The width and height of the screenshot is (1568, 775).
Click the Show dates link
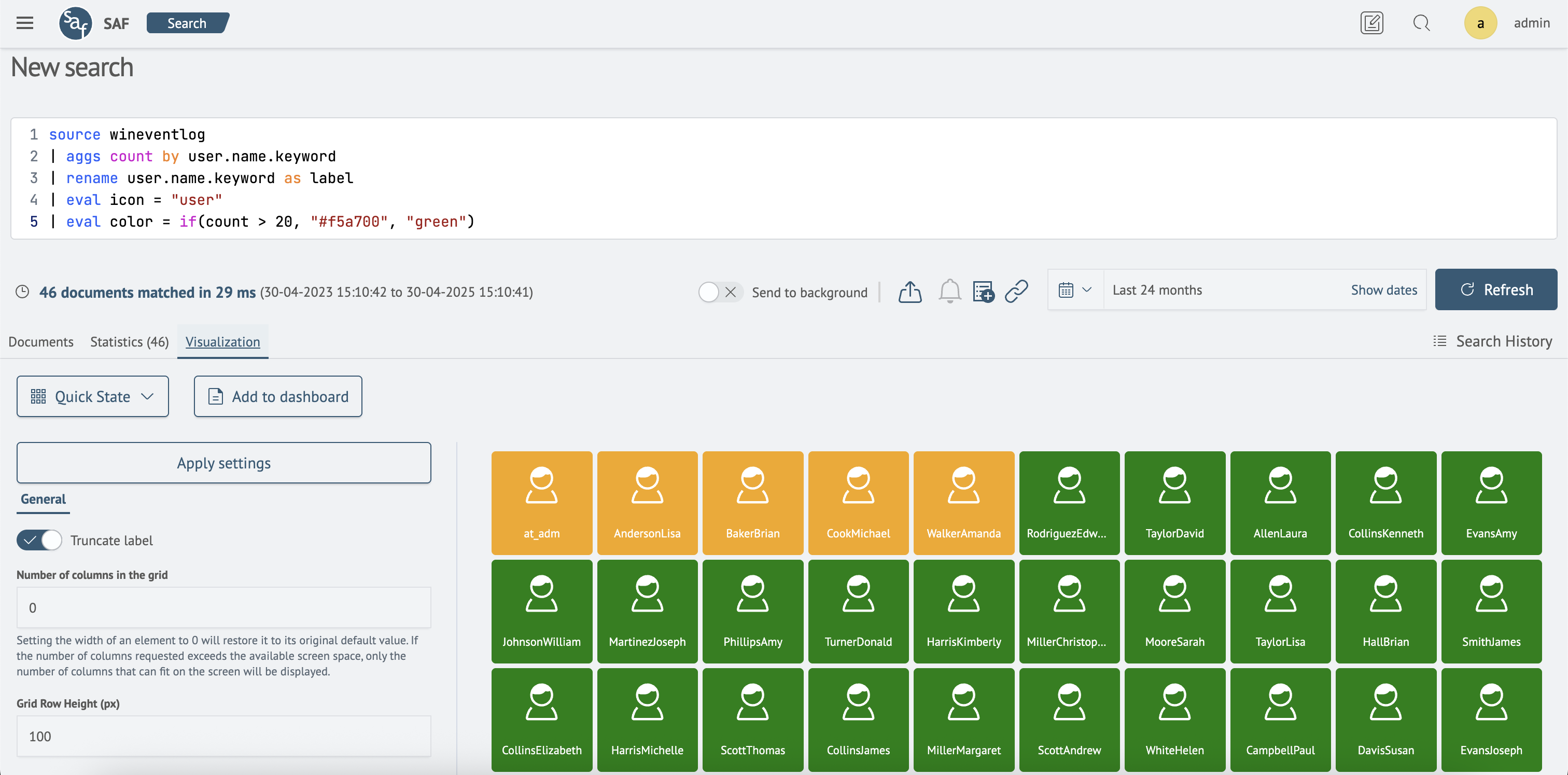click(1383, 290)
